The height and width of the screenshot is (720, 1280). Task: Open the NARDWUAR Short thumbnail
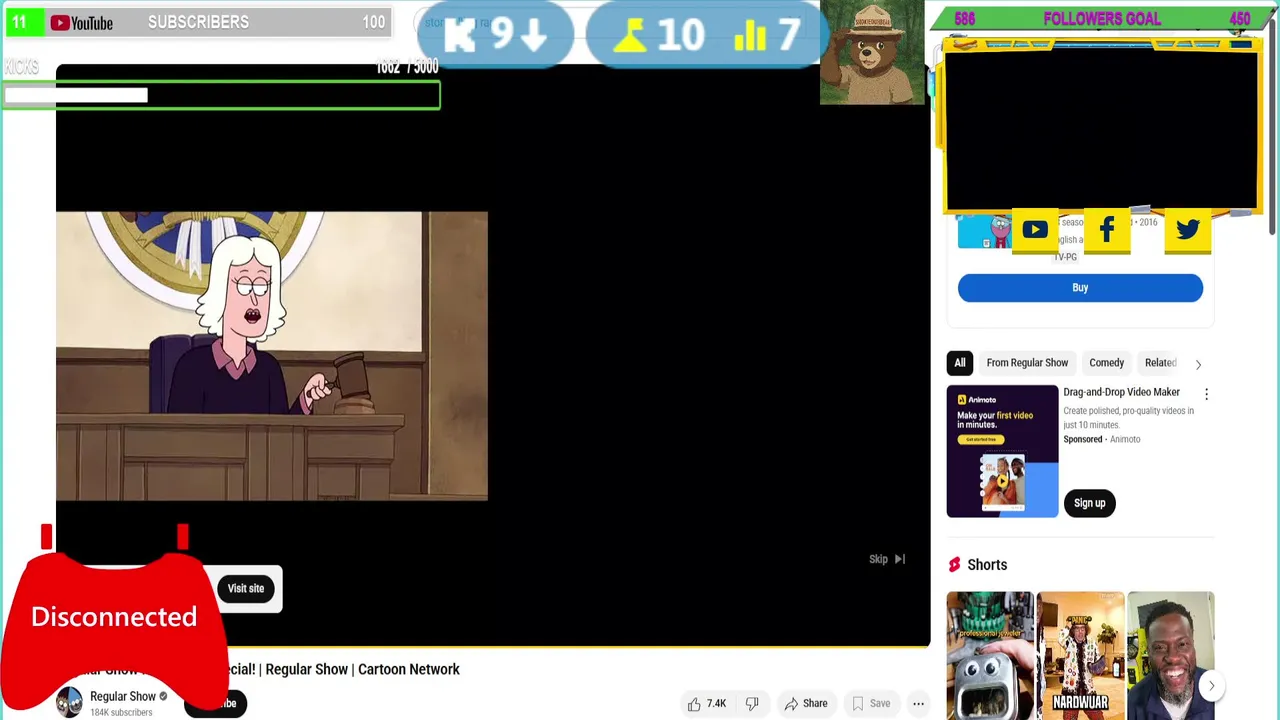pos(1080,655)
